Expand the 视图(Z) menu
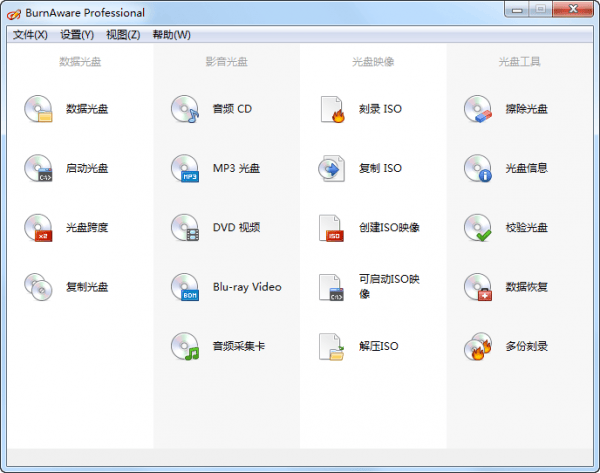This screenshot has height=473, width=600. 123,35
